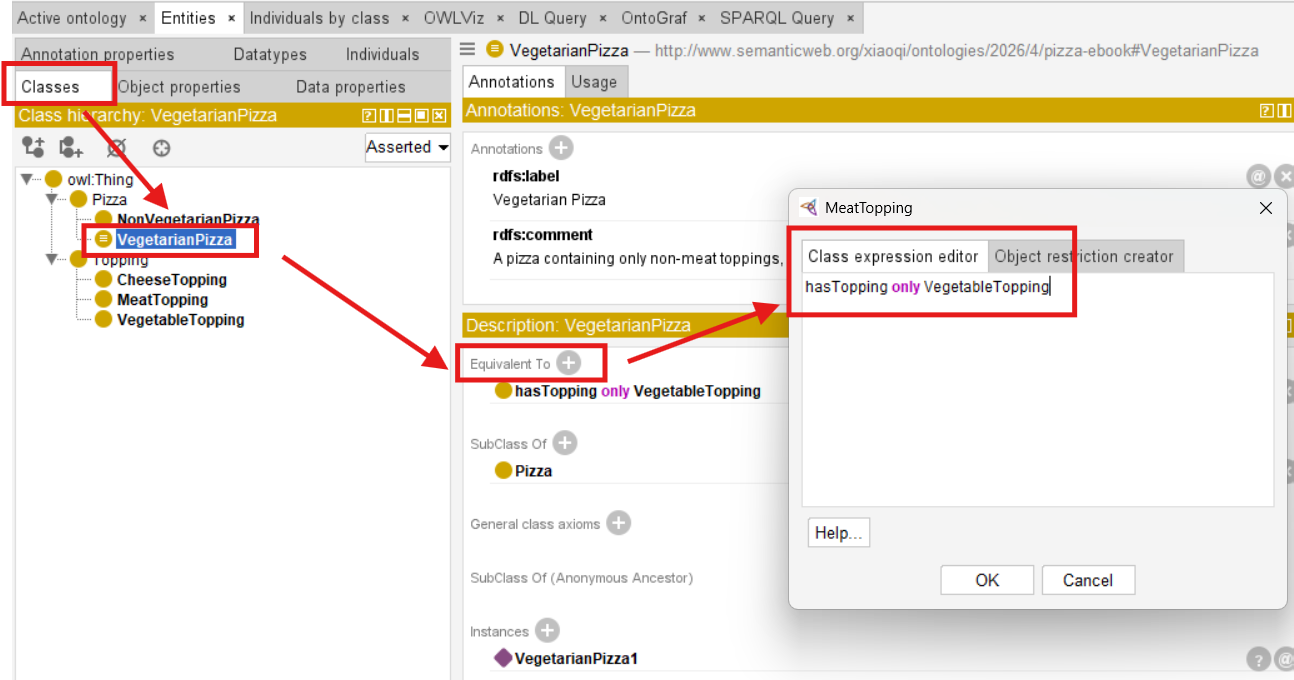
Task: Click the rdfs:comment annotation text
Action: 638,258
